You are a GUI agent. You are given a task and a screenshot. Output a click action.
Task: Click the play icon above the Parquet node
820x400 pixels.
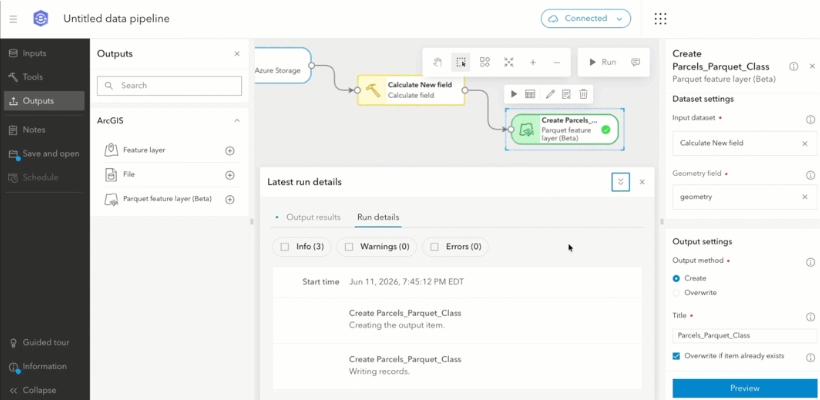[514, 94]
